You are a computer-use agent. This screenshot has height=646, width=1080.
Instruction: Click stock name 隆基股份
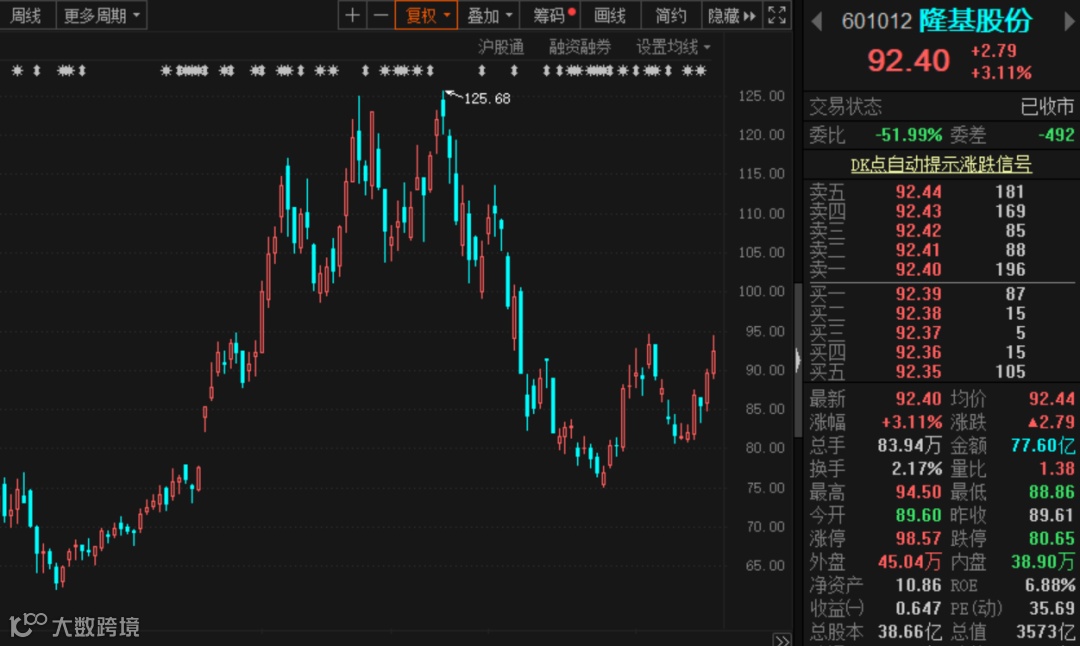pyautogui.click(x=975, y=21)
